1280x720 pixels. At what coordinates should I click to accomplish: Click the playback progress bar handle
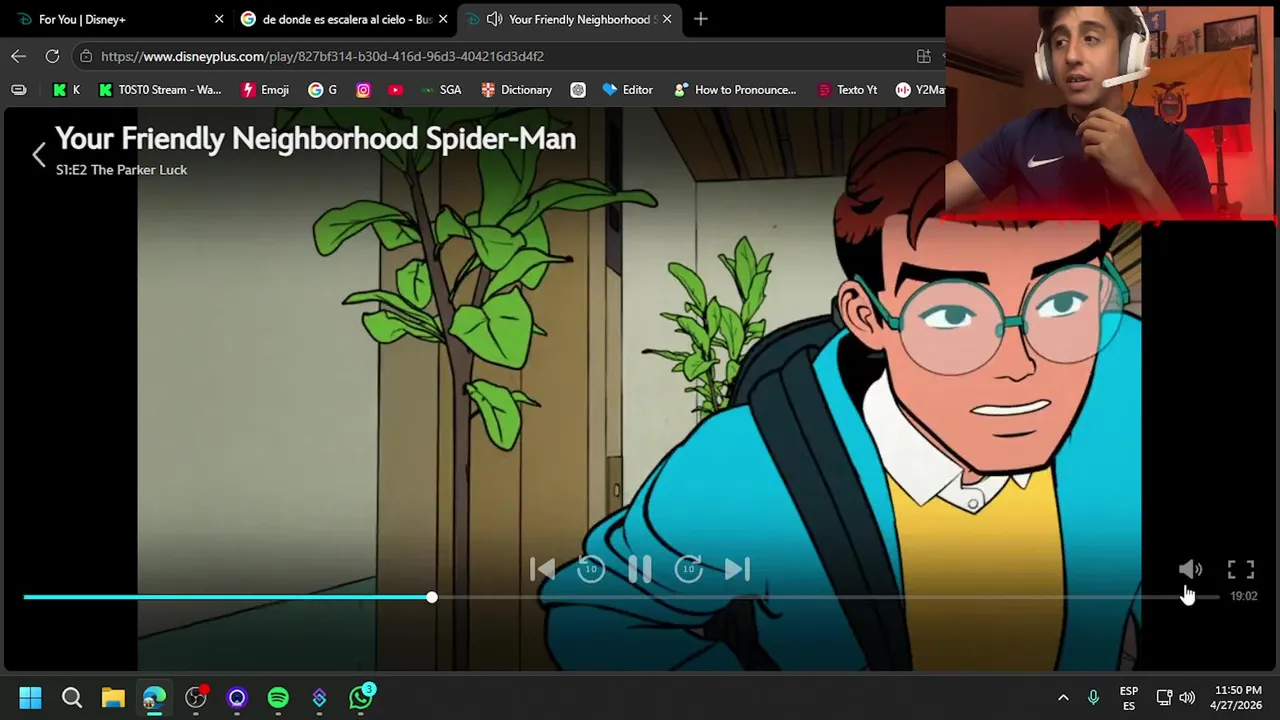[x=431, y=597]
